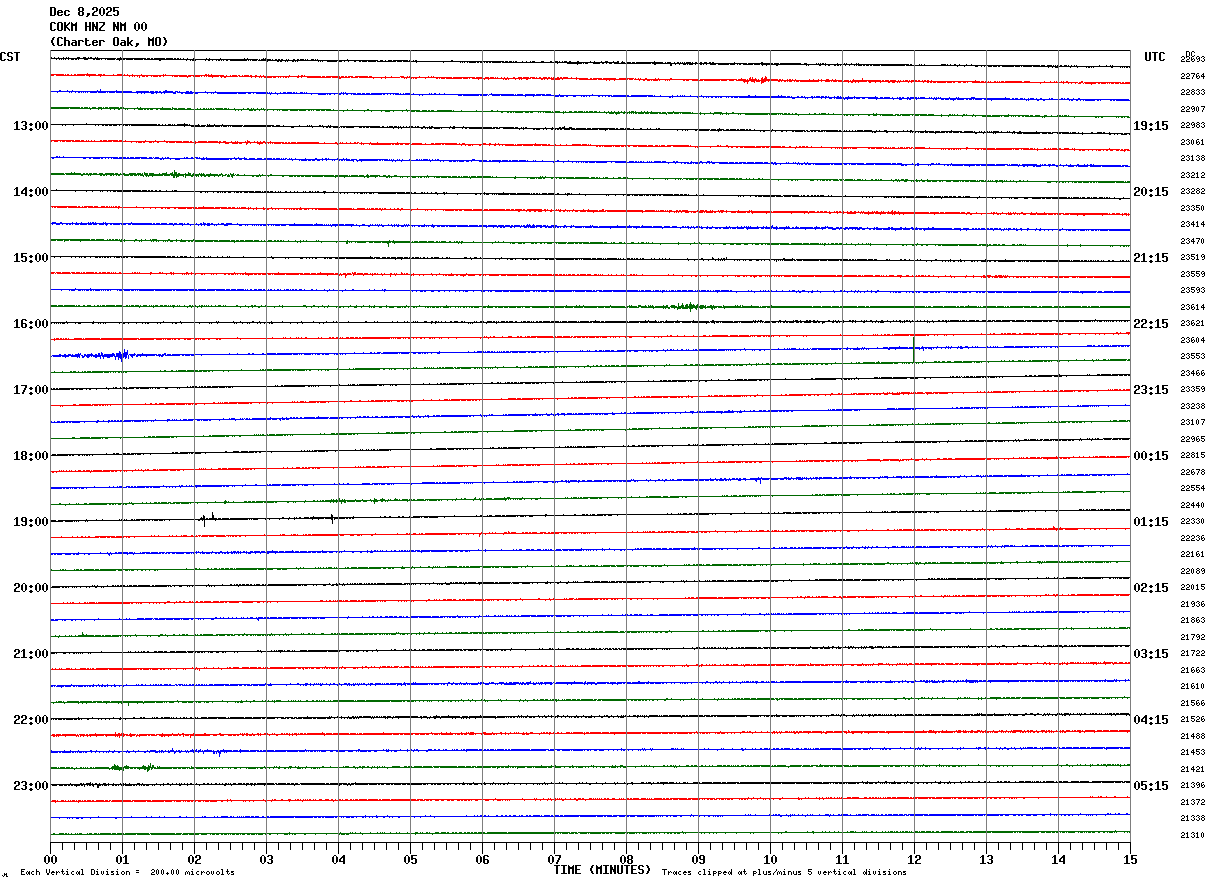The image size is (1210, 886).
Task: Click the '19:00' CST time label
Action: 30,522
